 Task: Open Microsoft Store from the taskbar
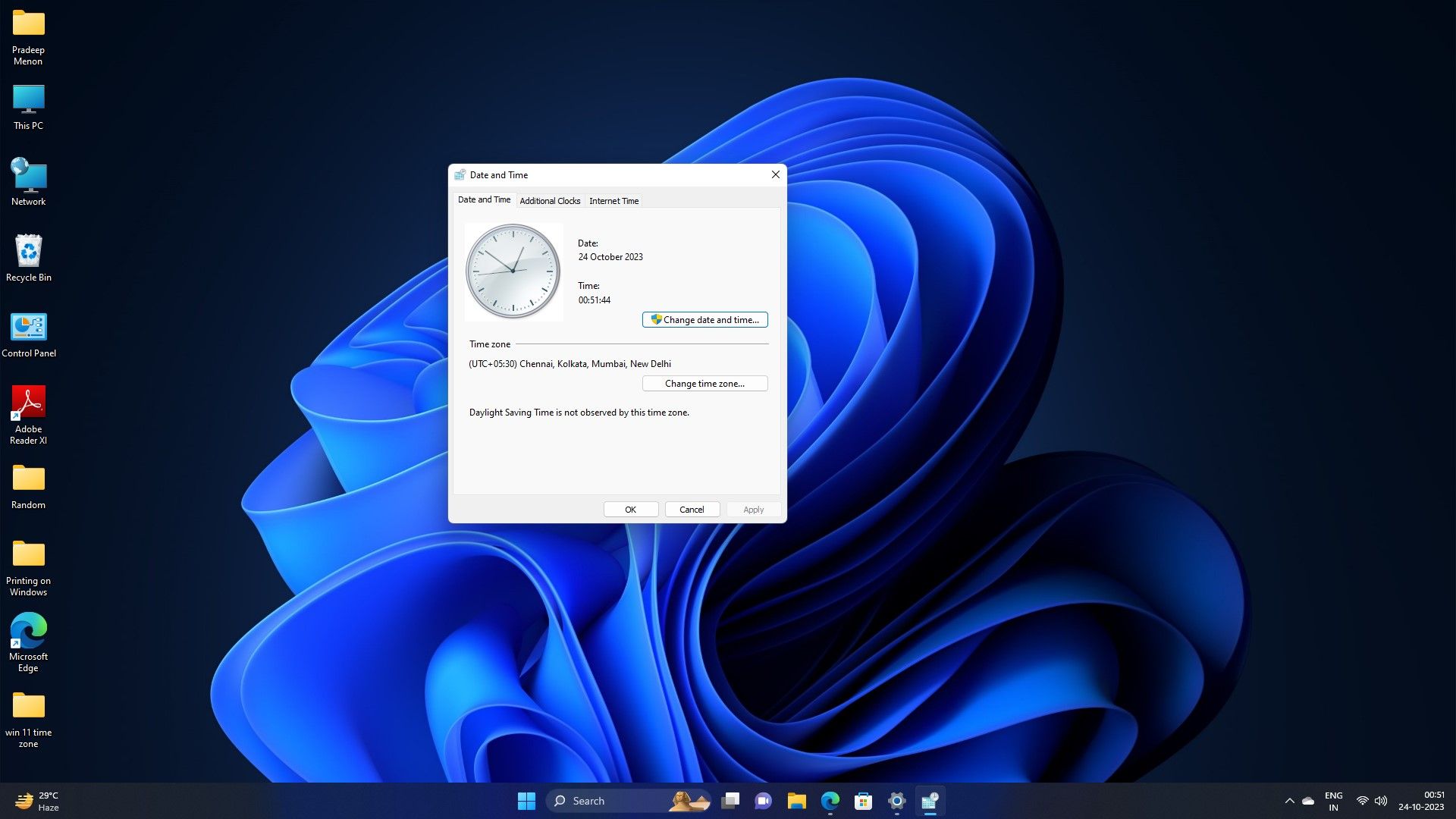tap(863, 801)
